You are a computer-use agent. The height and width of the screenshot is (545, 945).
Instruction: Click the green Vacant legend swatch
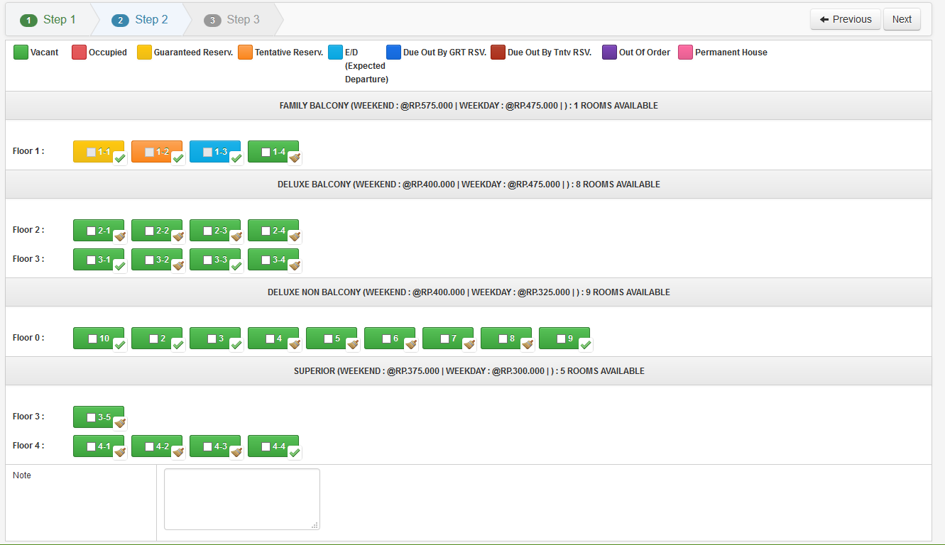click(x=20, y=52)
